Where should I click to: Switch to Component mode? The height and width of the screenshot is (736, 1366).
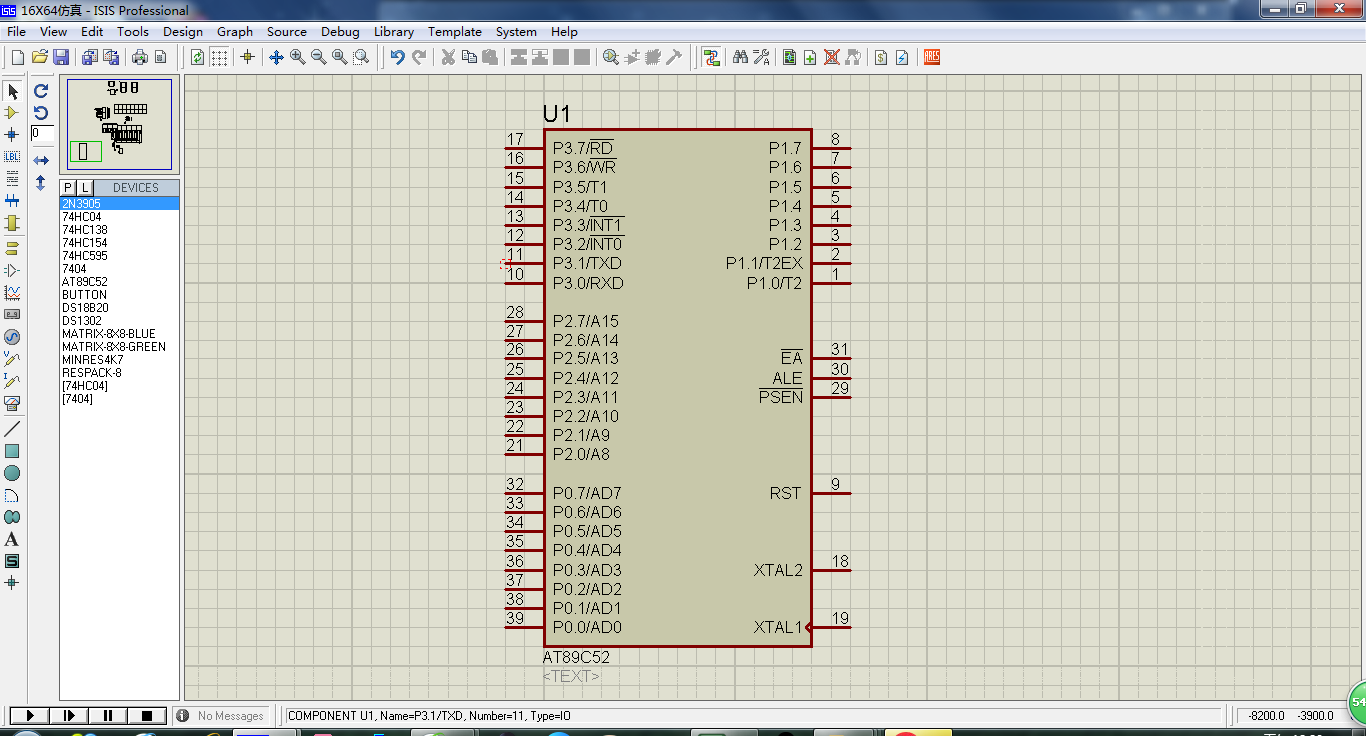point(12,113)
